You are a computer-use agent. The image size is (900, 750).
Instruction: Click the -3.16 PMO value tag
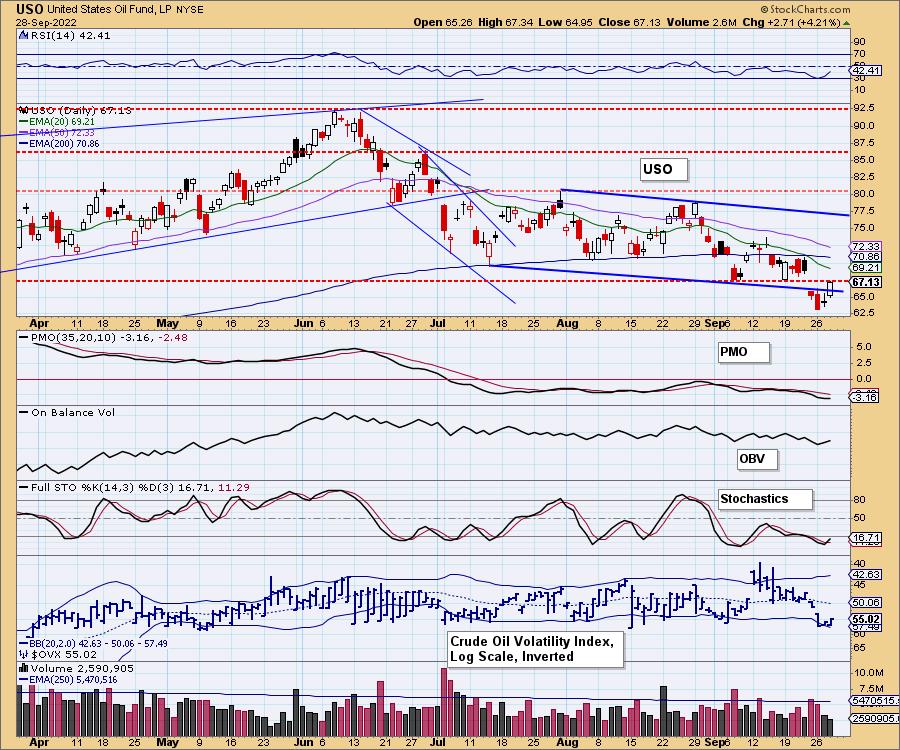point(864,397)
